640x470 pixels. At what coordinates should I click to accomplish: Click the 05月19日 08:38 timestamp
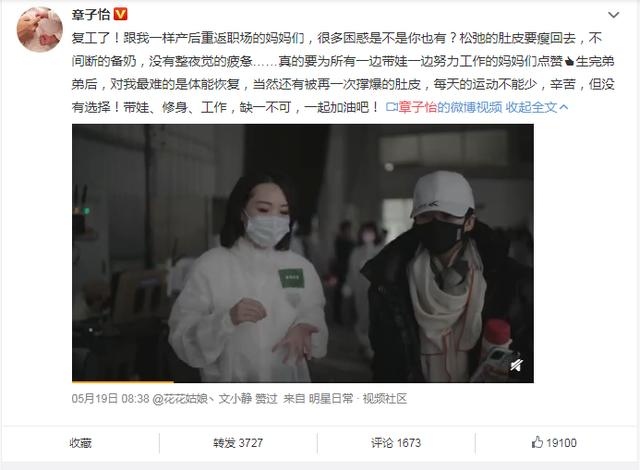tap(111, 399)
